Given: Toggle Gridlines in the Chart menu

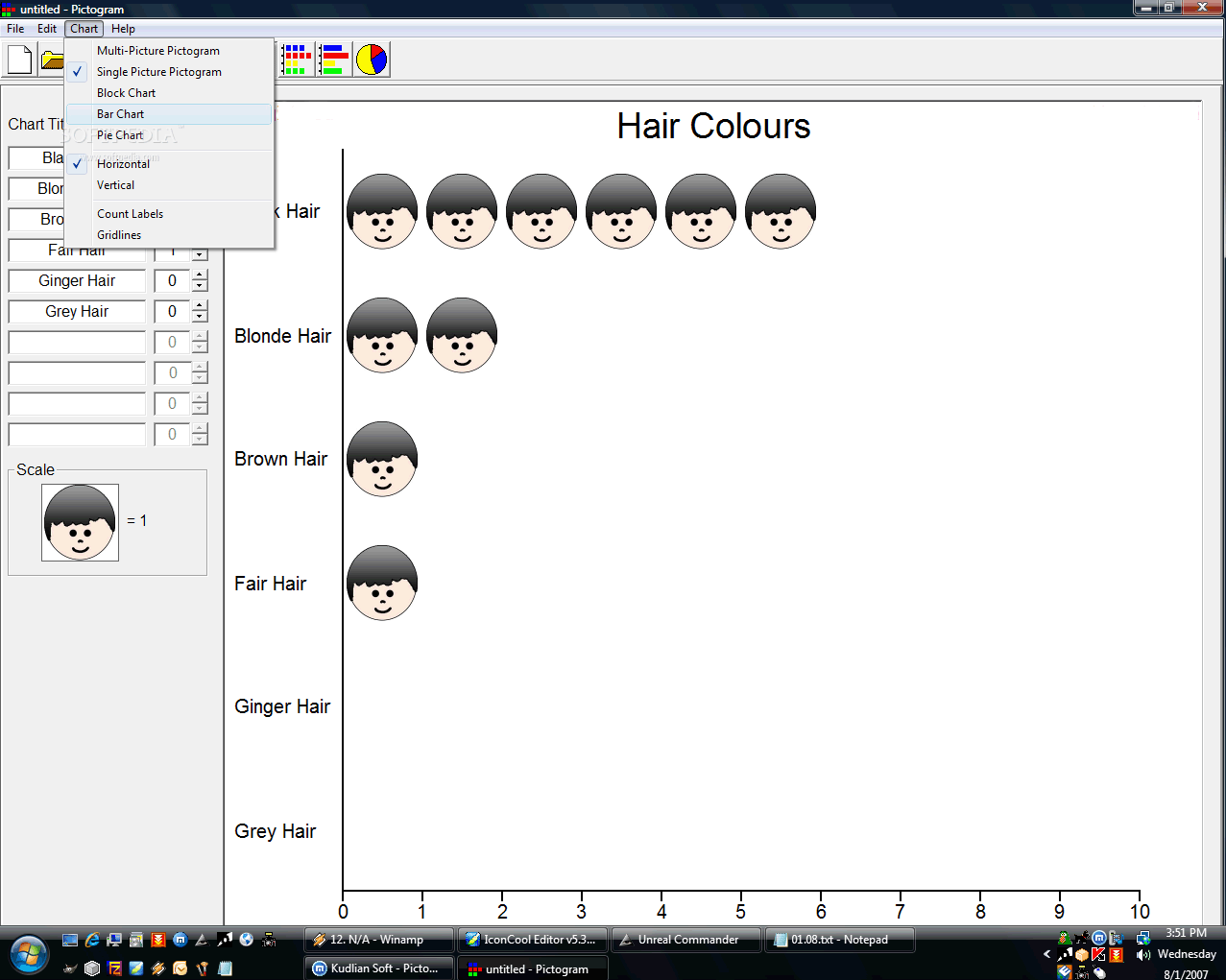Looking at the screenshot, I should point(169,235).
